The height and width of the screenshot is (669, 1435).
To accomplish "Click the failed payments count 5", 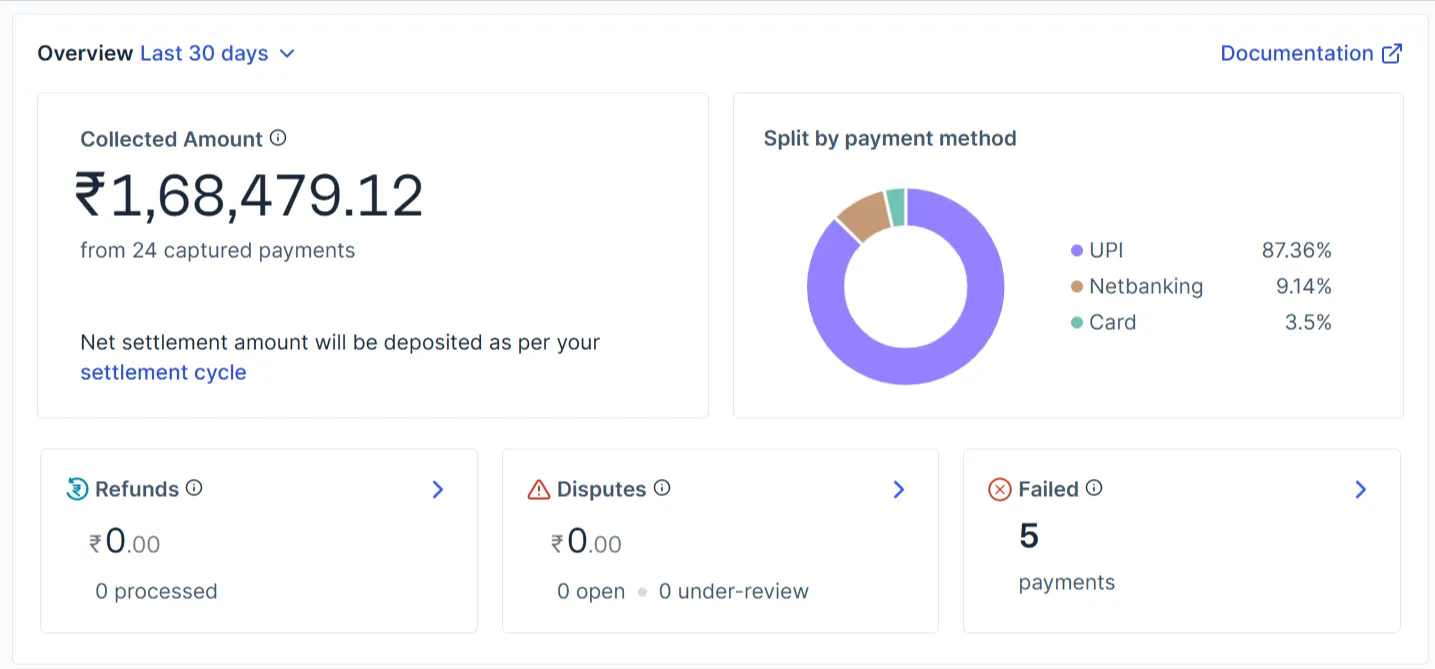I will pyautogui.click(x=1029, y=537).
